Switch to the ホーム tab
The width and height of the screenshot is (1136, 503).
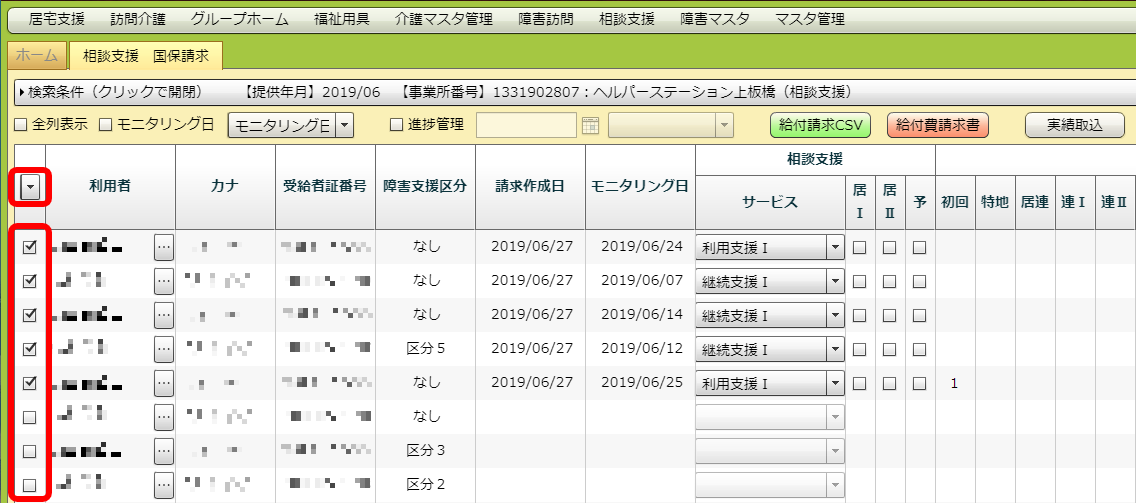(37, 57)
